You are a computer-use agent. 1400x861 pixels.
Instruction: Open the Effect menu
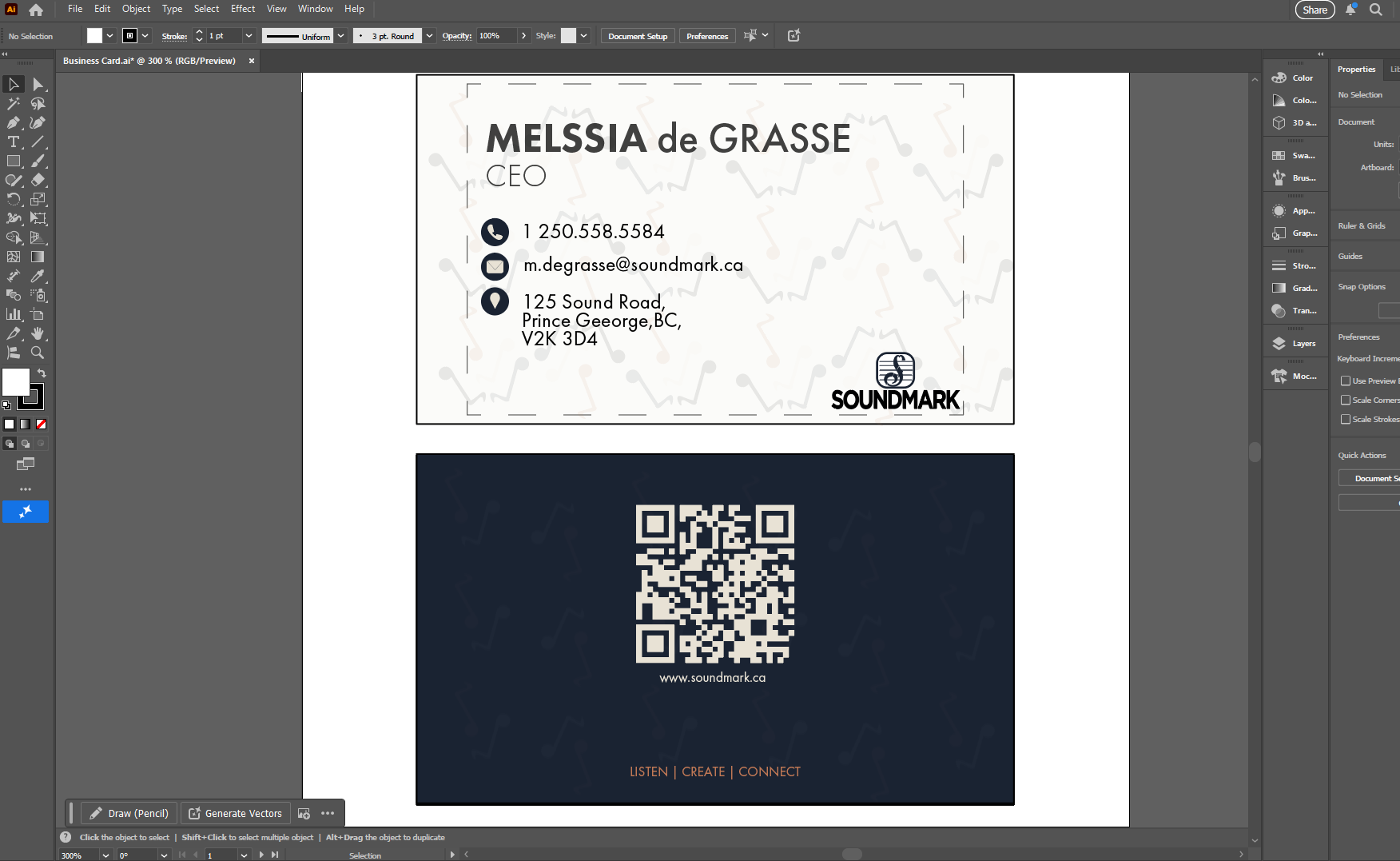click(243, 9)
